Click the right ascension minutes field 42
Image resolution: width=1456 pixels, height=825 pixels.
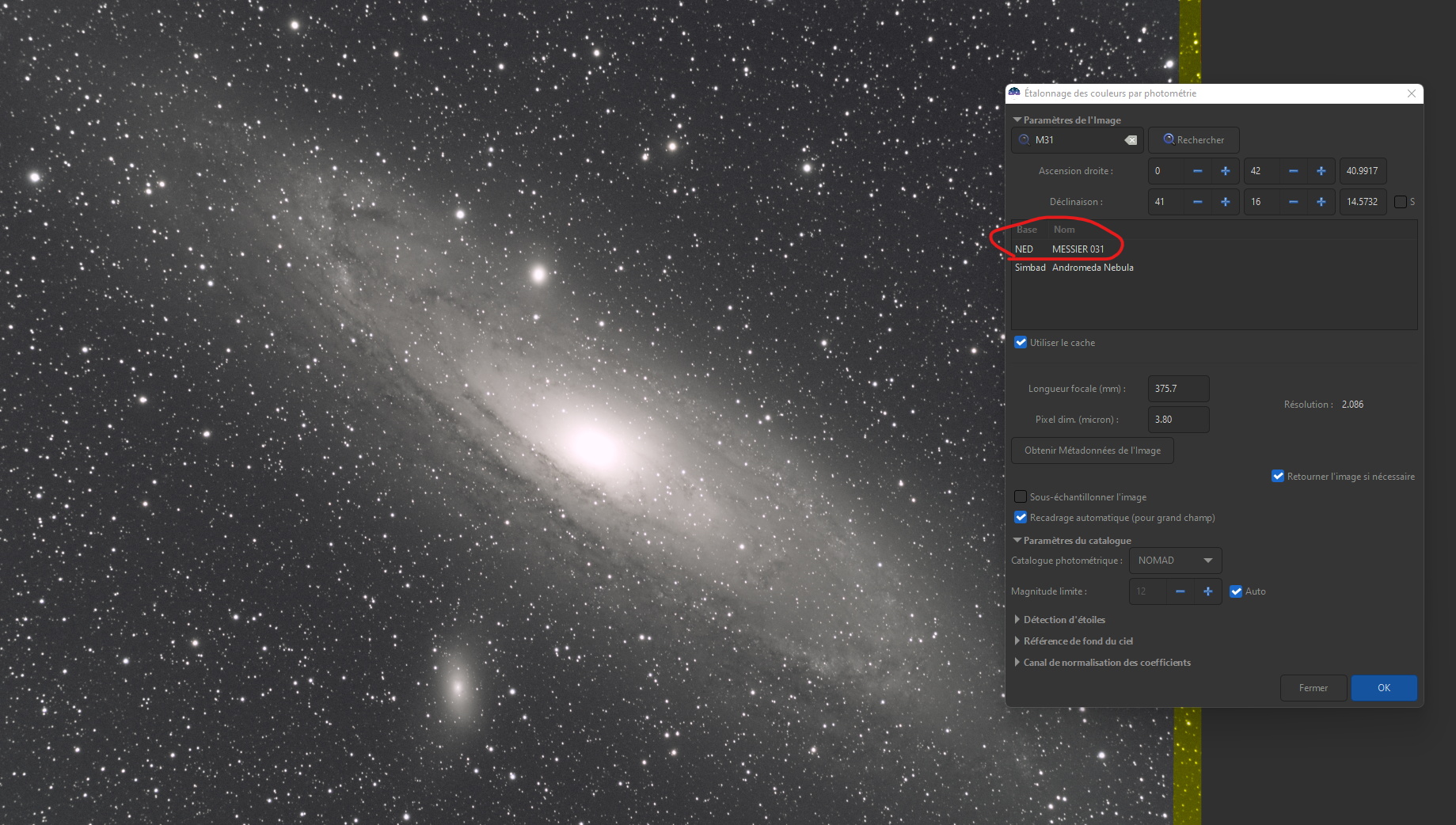pos(1263,171)
